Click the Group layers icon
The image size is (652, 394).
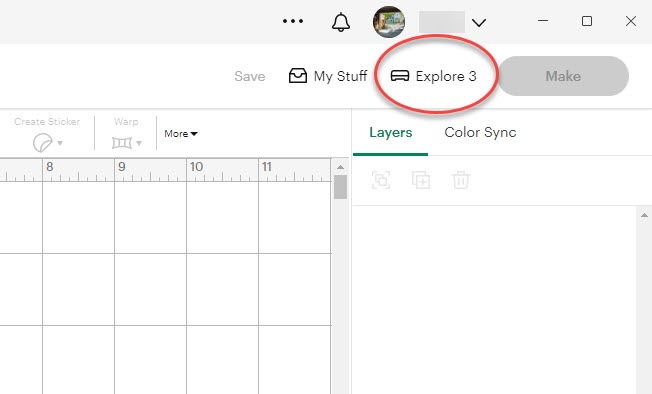[x=381, y=180]
